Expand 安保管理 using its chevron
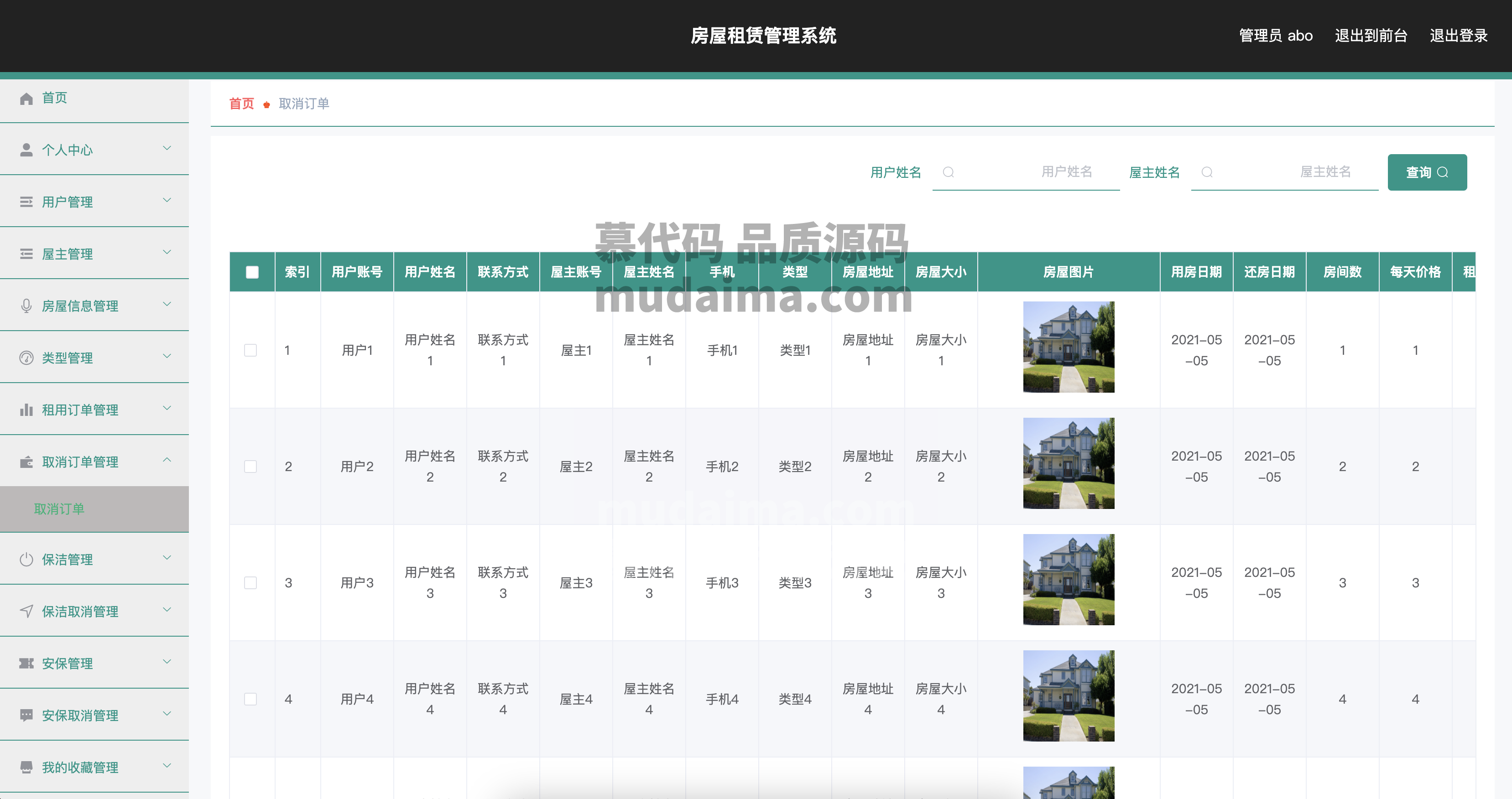1512x799 pixels. point(167,662)
